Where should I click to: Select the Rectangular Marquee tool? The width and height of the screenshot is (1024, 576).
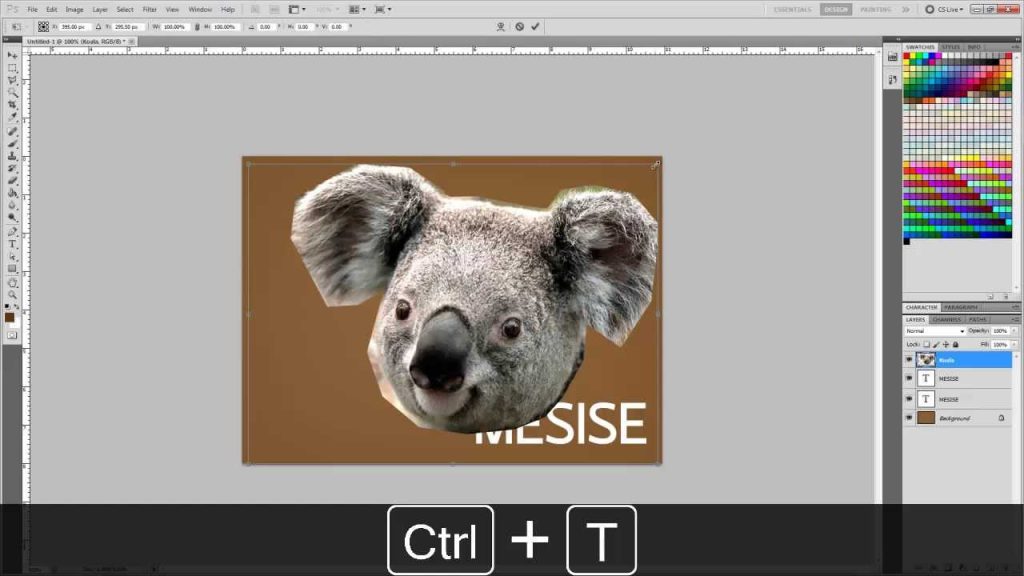click(x=12, y=68)
